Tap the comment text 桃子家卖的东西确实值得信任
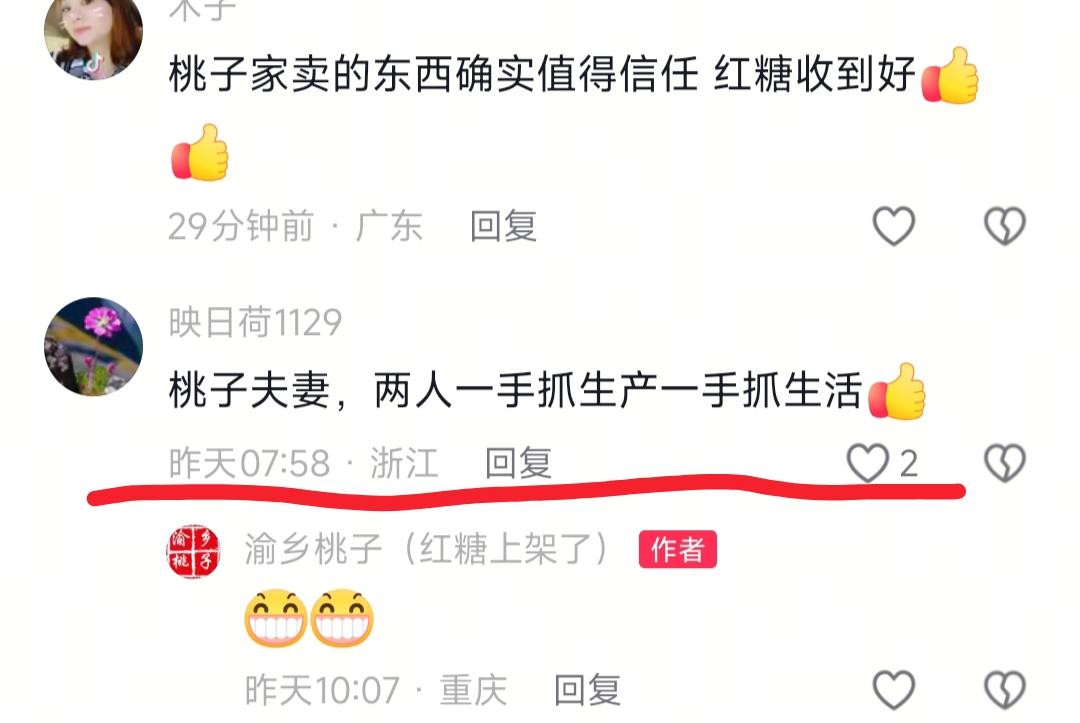Screen dimensions: 1080x723 click(x=434, y=74)
